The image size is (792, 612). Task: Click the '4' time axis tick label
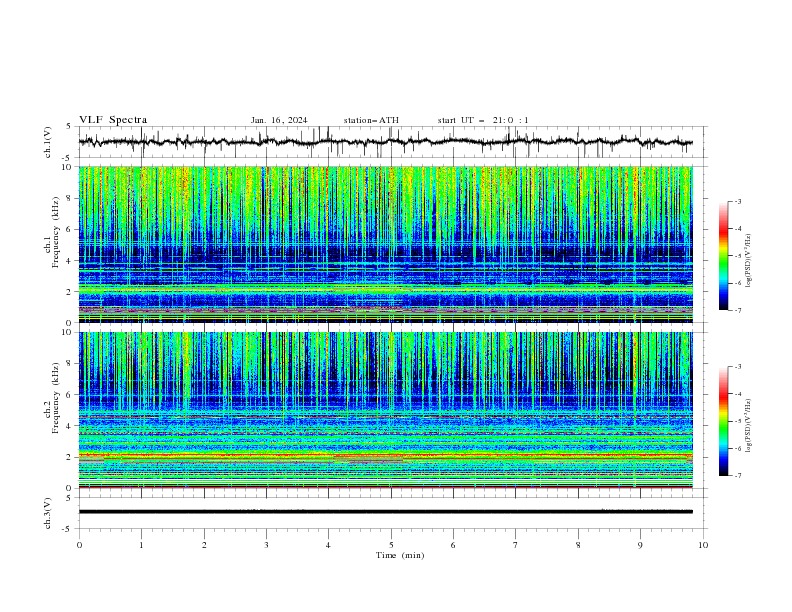click(329, 545)
